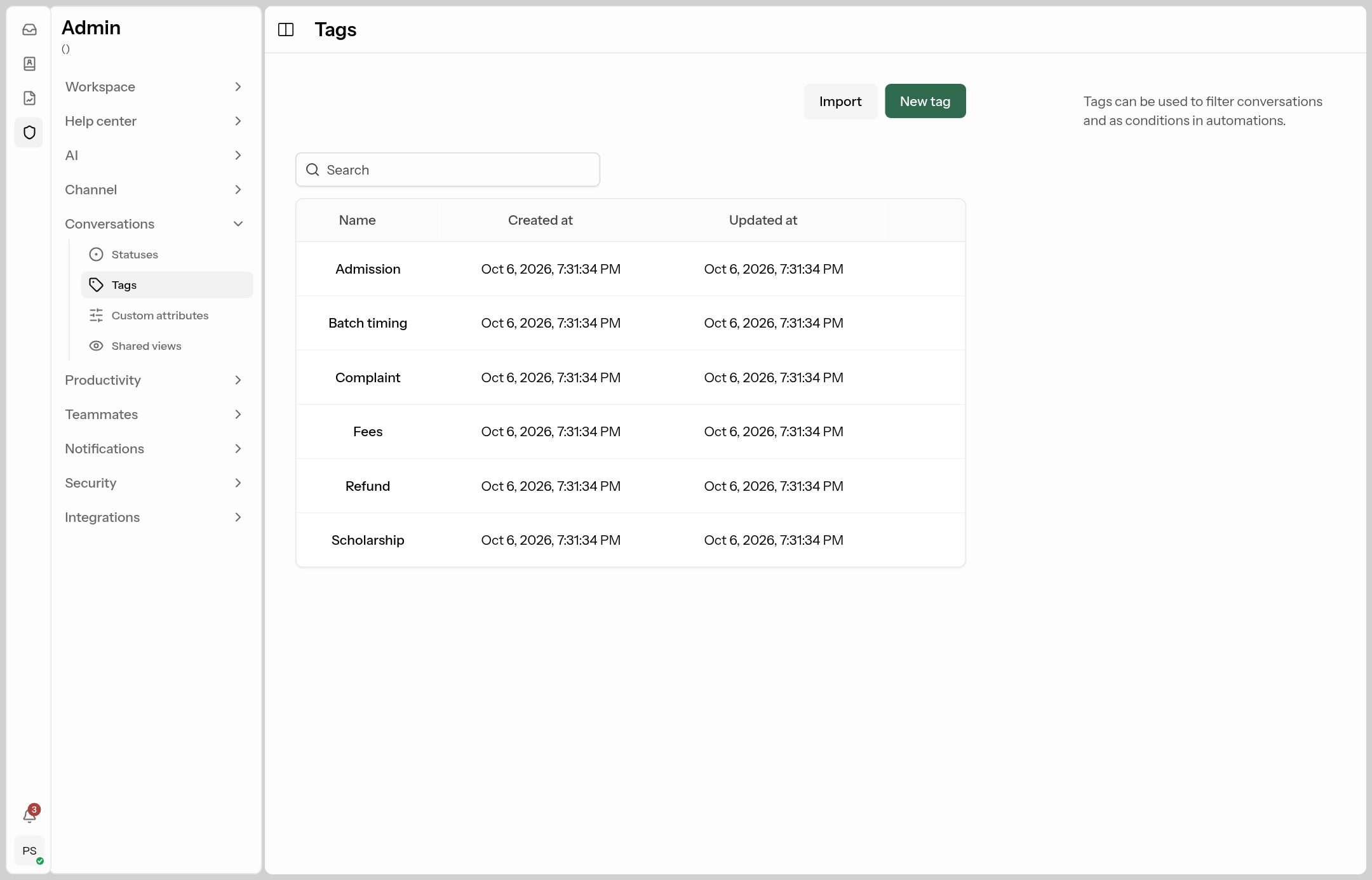The width and height of the screenshot is (1372, 880).
Task: Expand the Help center section
Action: pos(154,121)
